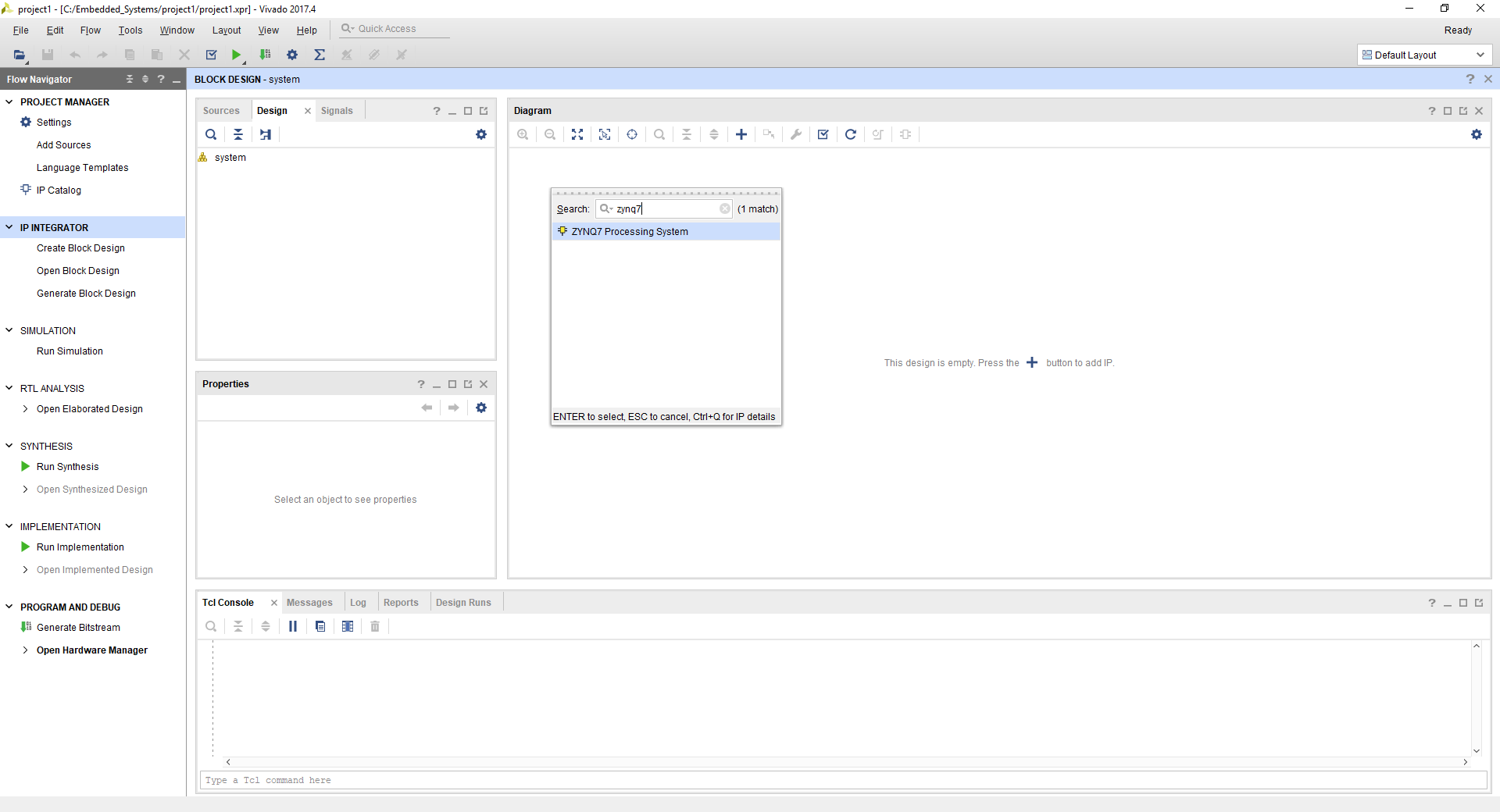Click Quick Access search field

(395, 29)
